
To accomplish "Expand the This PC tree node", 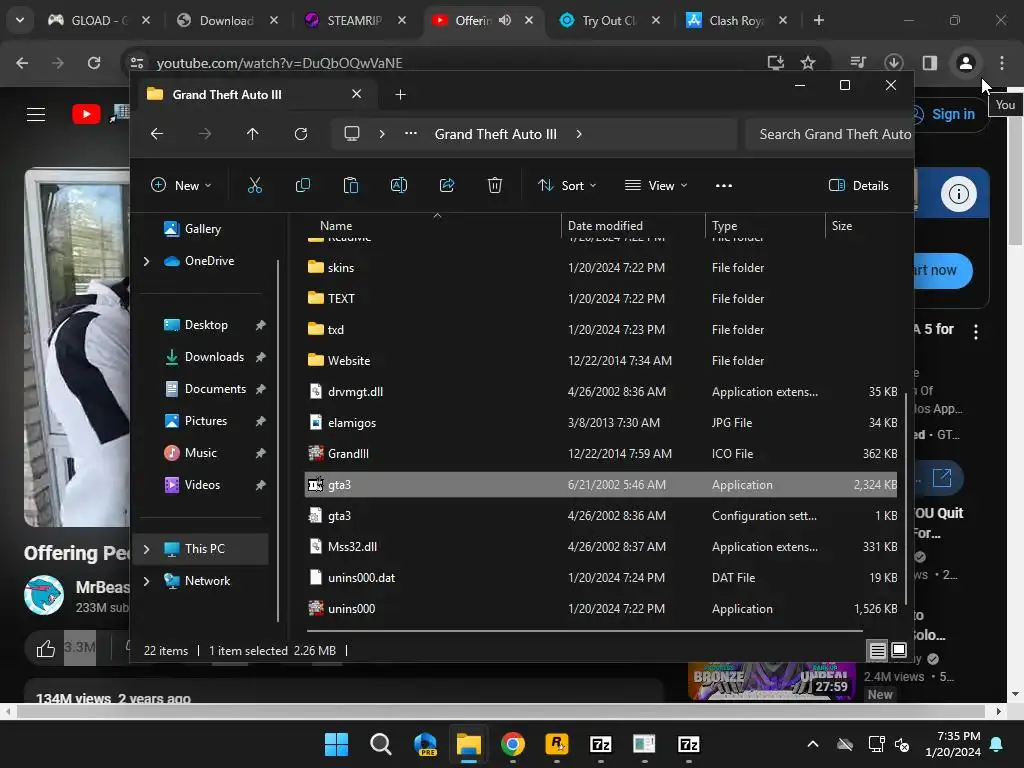I will tap(146, 549).
